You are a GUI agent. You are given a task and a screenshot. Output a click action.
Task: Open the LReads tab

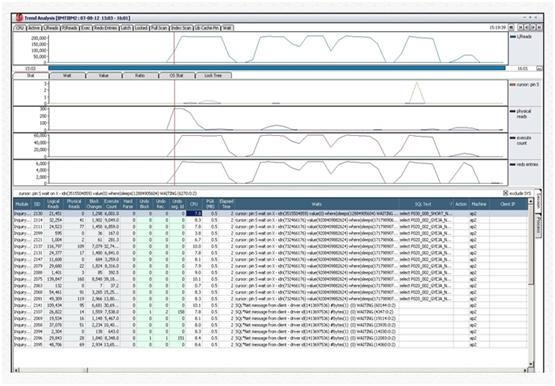[x=51, y=28]
